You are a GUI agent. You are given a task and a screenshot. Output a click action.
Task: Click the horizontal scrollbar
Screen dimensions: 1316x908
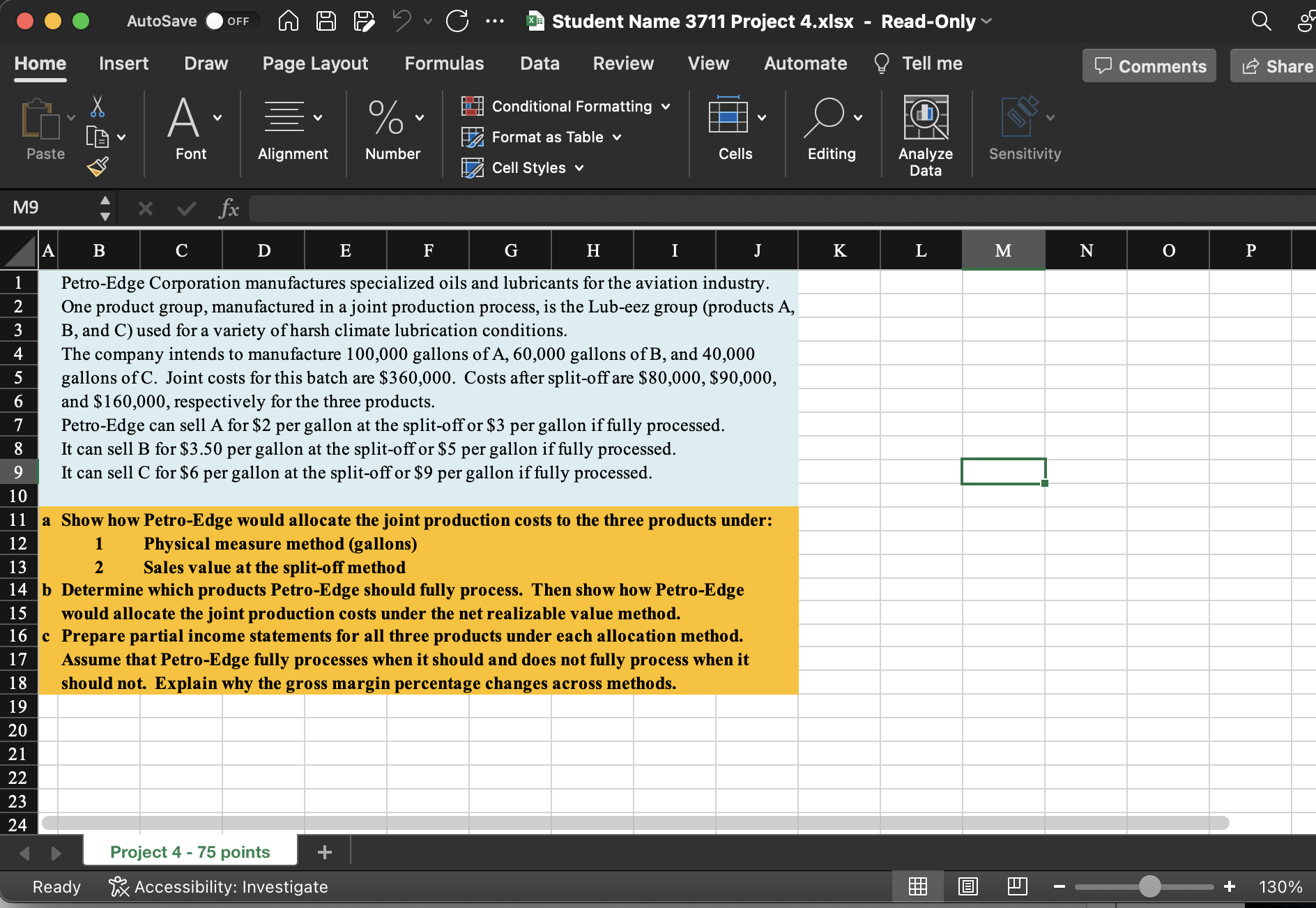point(635,823)
